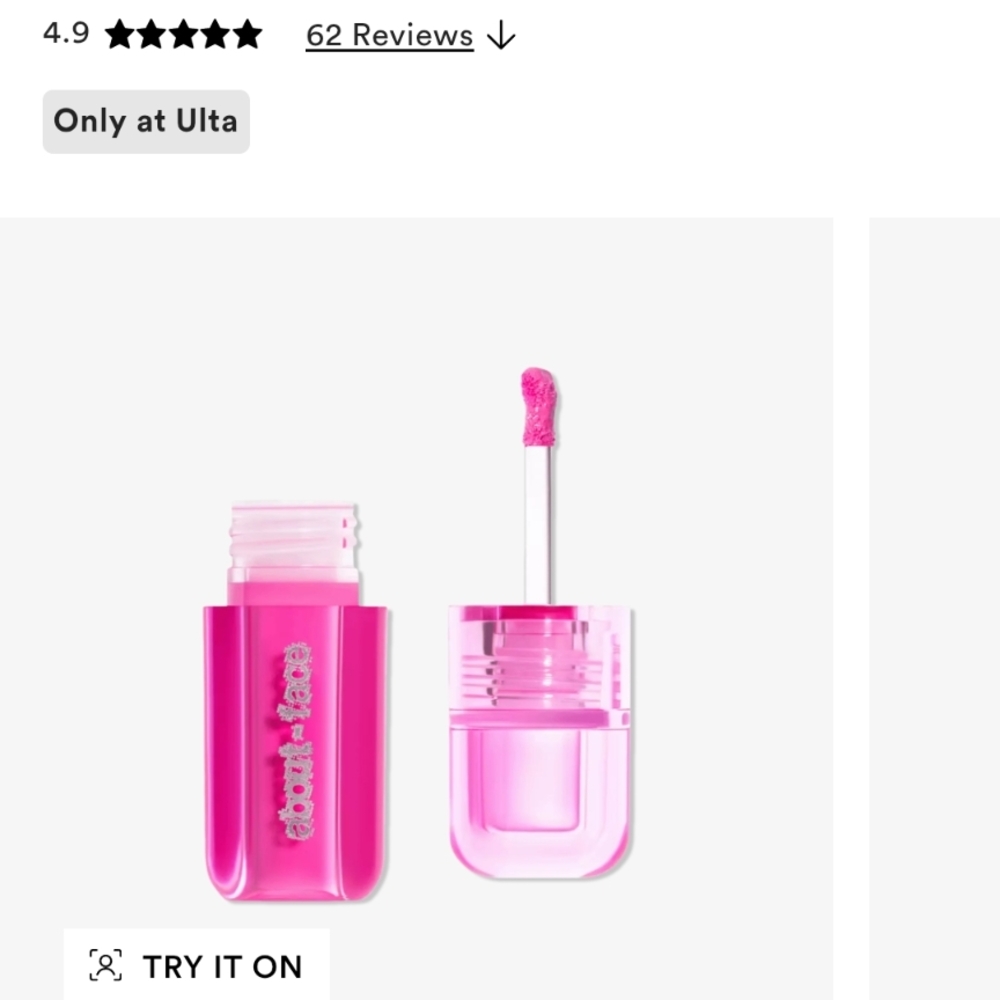Click the middle star of the five-star rating

tap(183, 35)
